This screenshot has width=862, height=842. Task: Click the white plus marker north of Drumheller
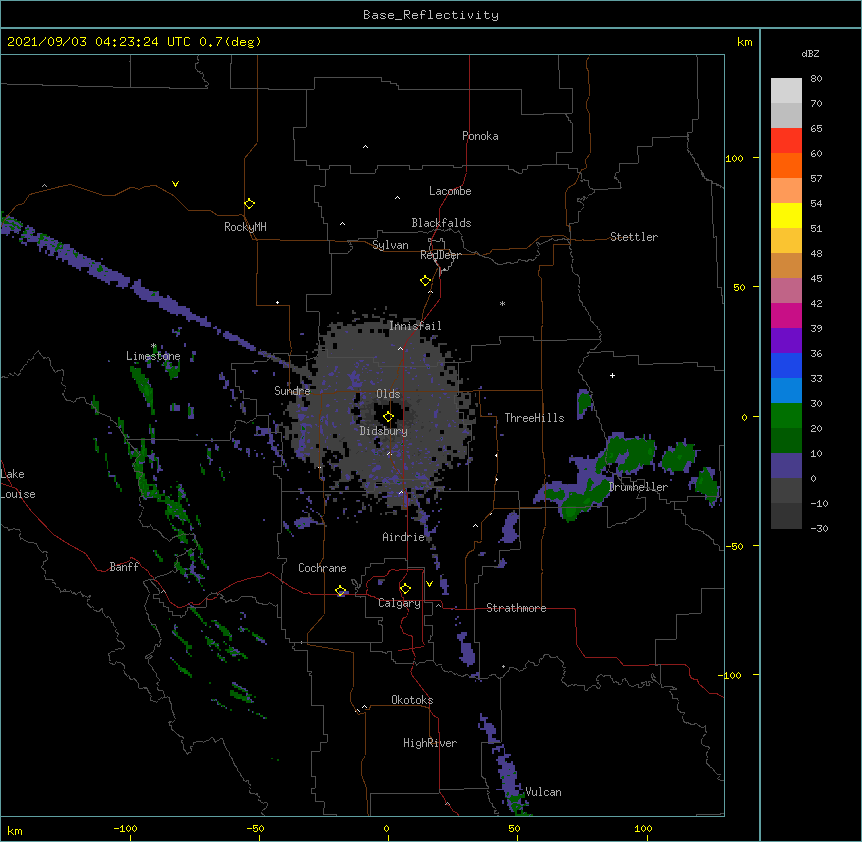click(x=612, y=375)
